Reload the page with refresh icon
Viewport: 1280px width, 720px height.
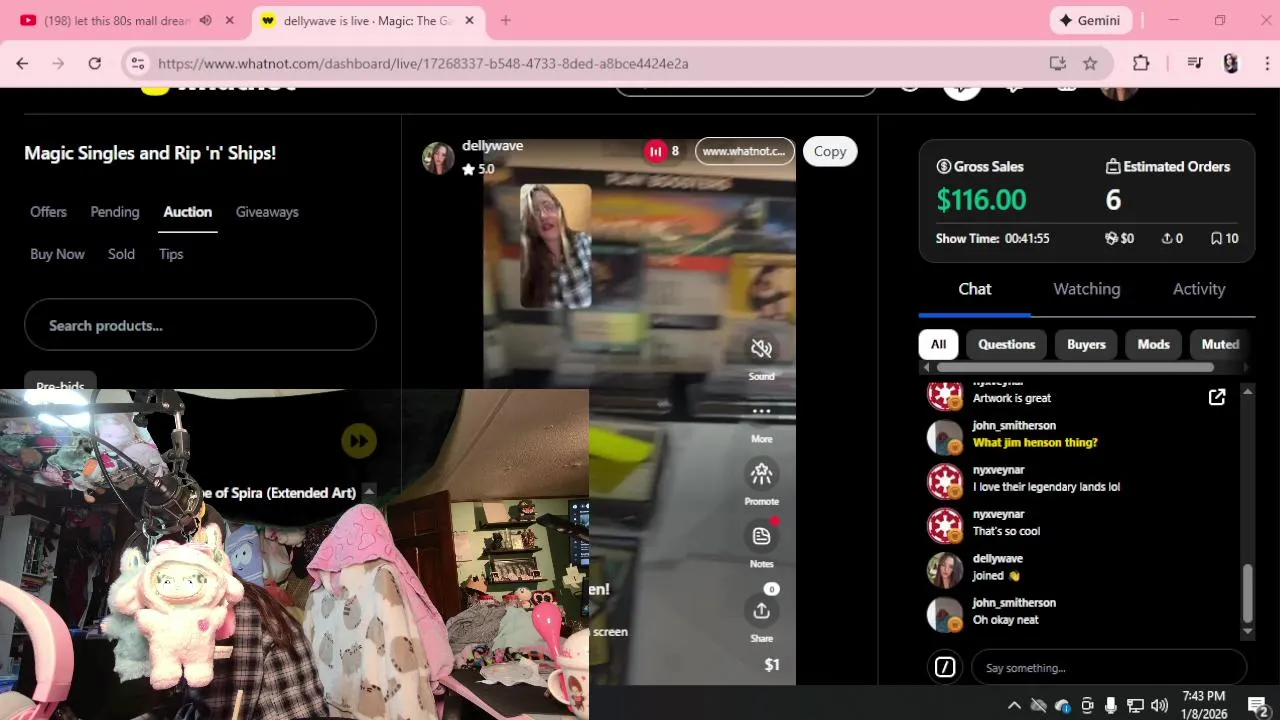coord(94,63)
